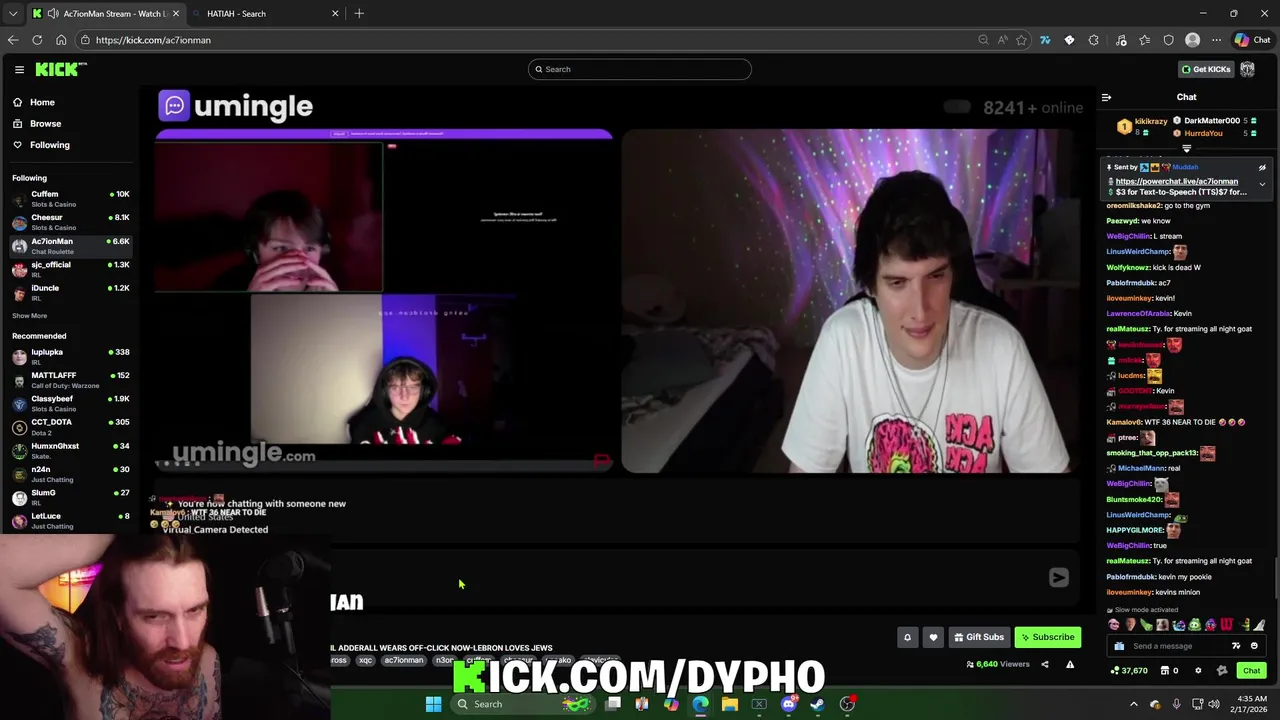
Task: Collapse the chat panel icon
Action: (1106, 97)
